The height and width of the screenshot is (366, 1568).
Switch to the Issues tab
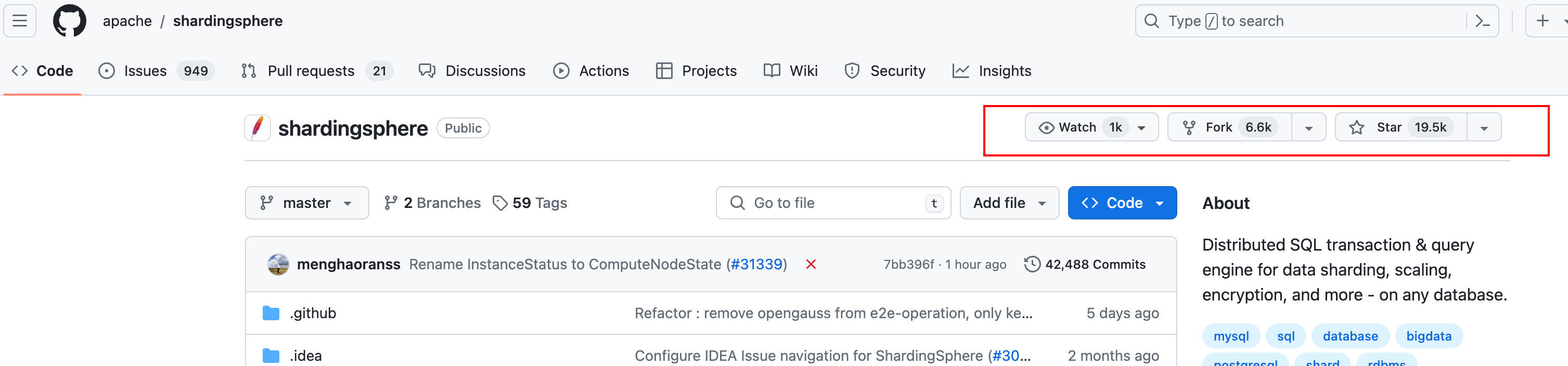157,71
